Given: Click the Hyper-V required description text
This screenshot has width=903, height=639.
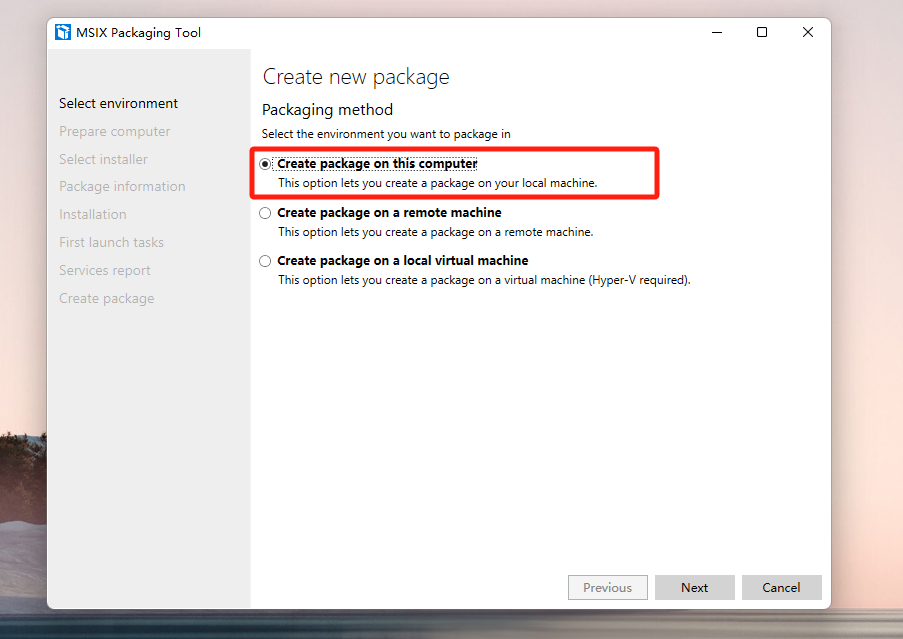Looking at the screenshot, I should click(484, 280).
